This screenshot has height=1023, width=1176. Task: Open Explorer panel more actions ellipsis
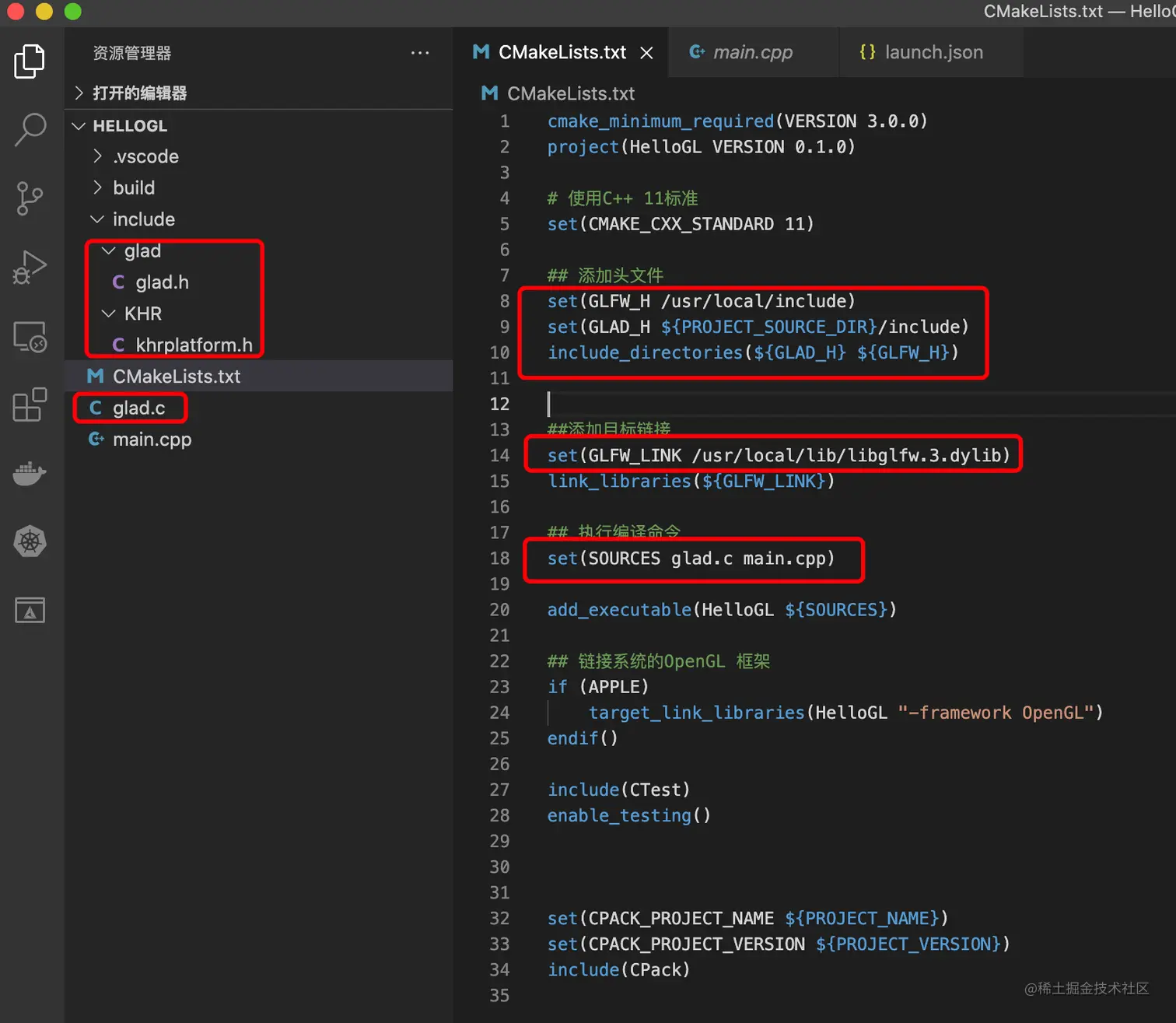(420, 53)
